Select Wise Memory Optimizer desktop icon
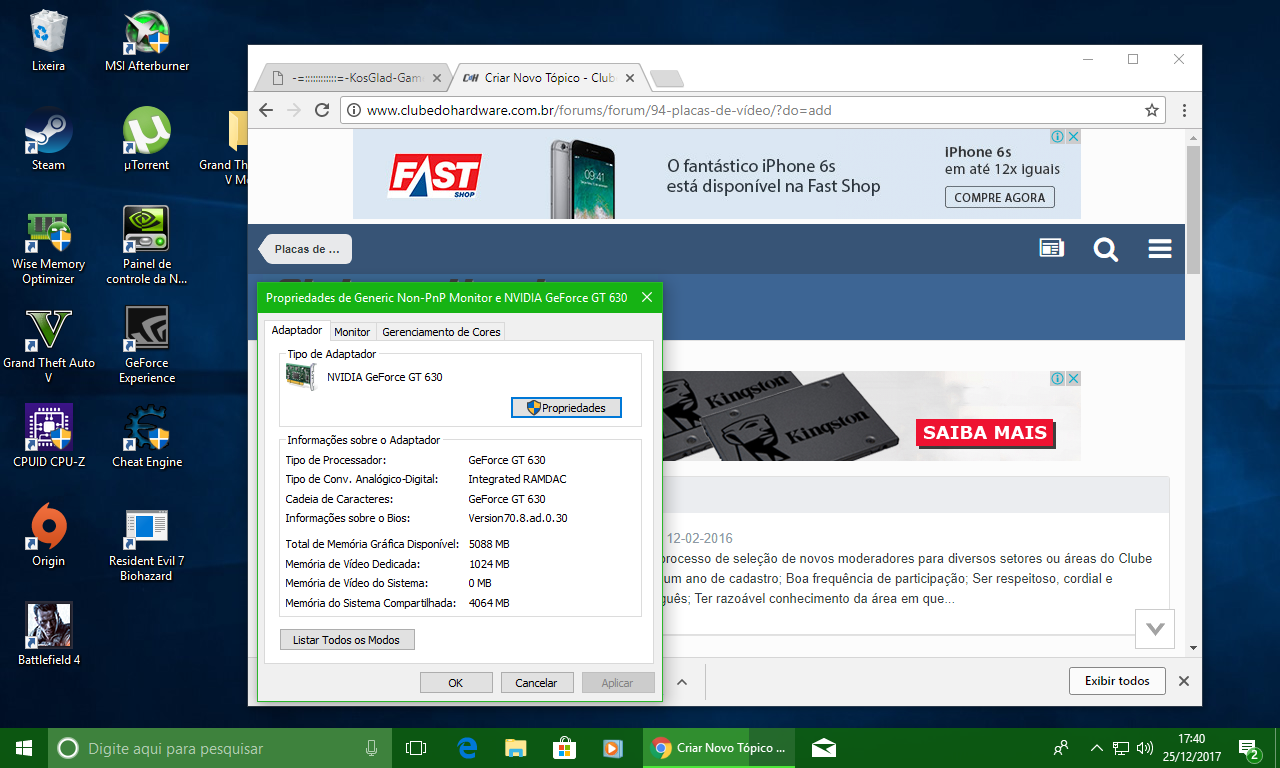This screenshot has height=768, width=1280. [x=48, y=246]
